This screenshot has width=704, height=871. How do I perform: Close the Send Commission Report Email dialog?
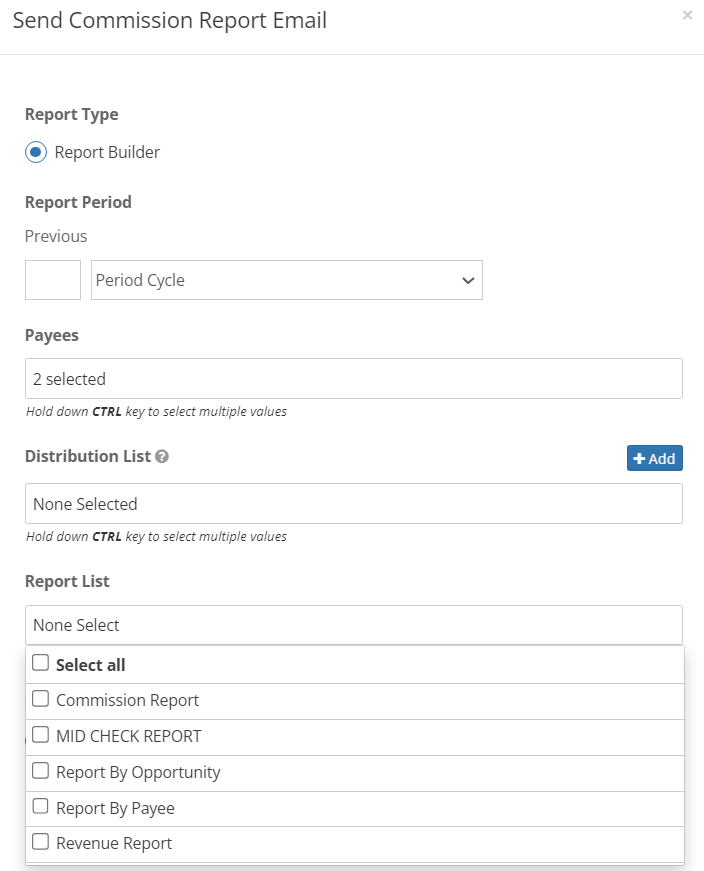(x=687, y=15)
